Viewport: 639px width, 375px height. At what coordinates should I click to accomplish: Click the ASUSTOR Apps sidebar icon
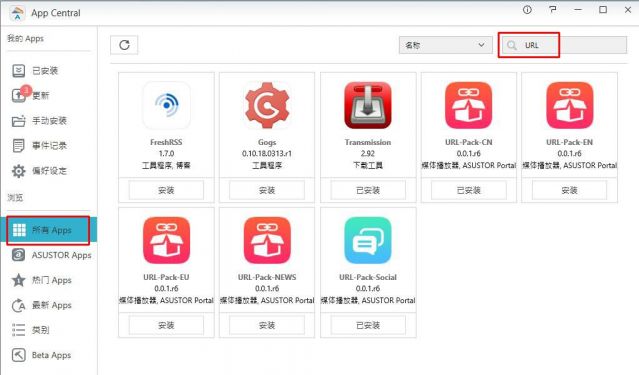click(x=18, y=255)
